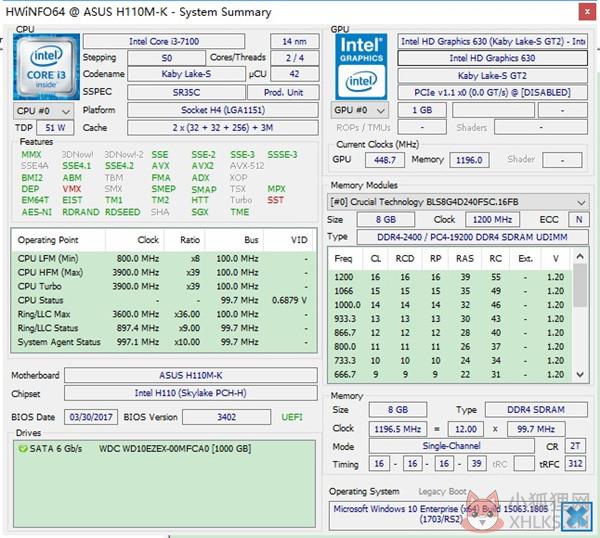
Task: Select the 1200 frequency timing row
Action: 450,277
